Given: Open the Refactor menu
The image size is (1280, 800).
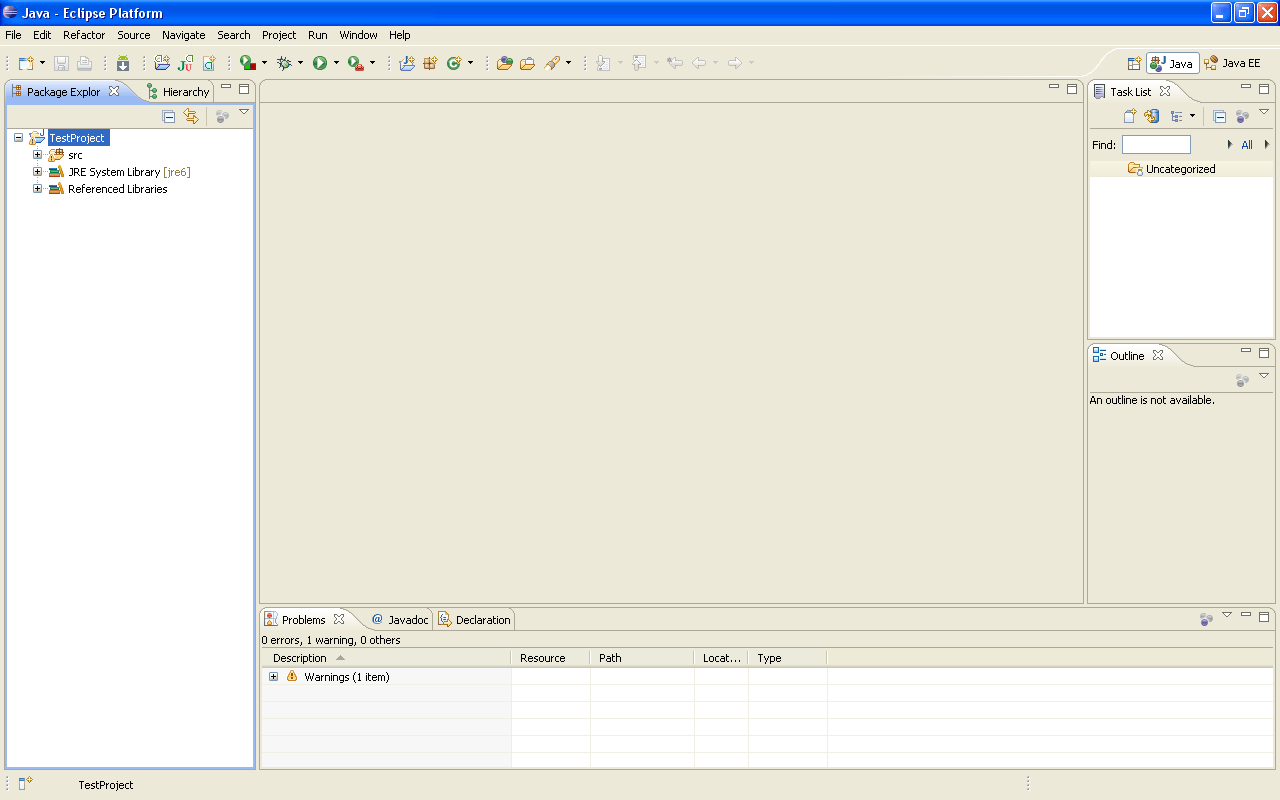Looking at the screenshot, I should [84, 35].
